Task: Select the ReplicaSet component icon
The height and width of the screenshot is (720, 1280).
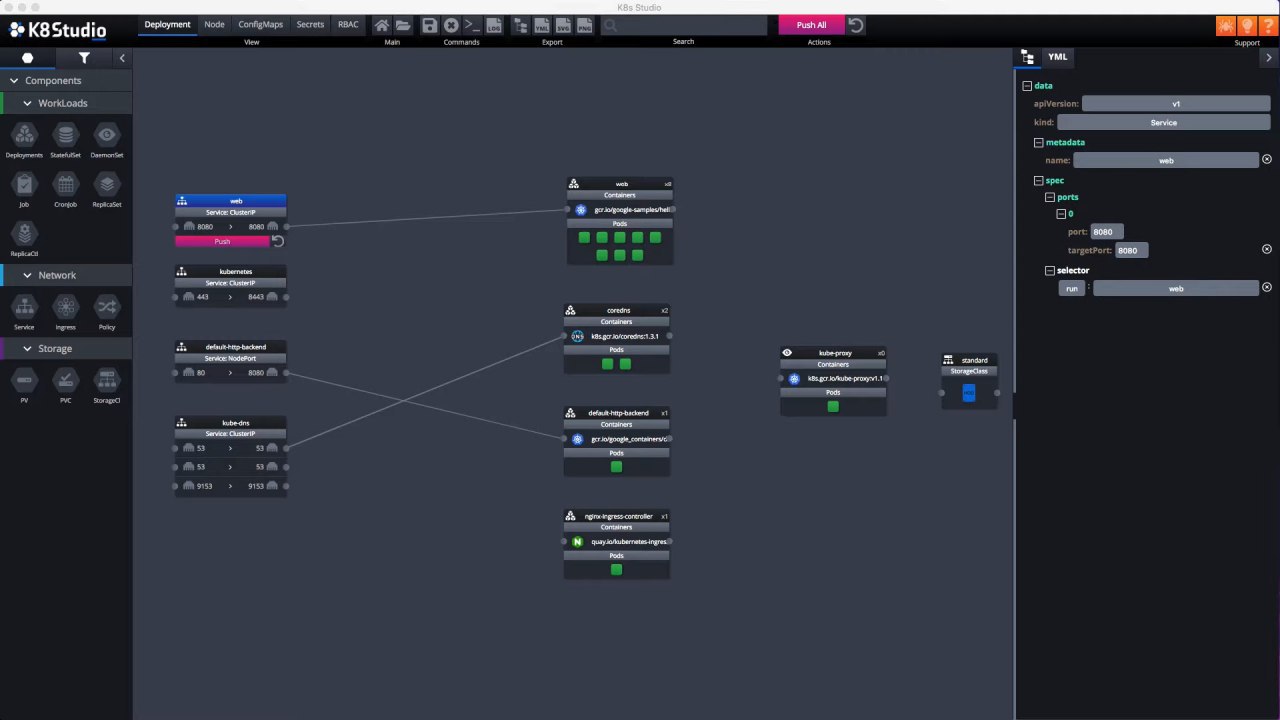Action: pos(107,184)
